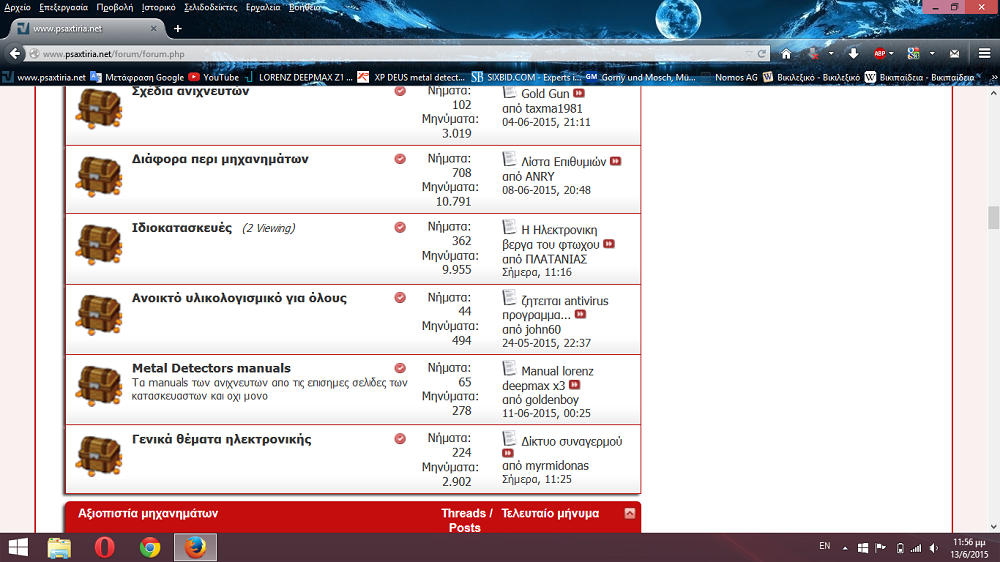Open the Ανοικτό υλικολογισμικό για όλους forum

[239, 298]
